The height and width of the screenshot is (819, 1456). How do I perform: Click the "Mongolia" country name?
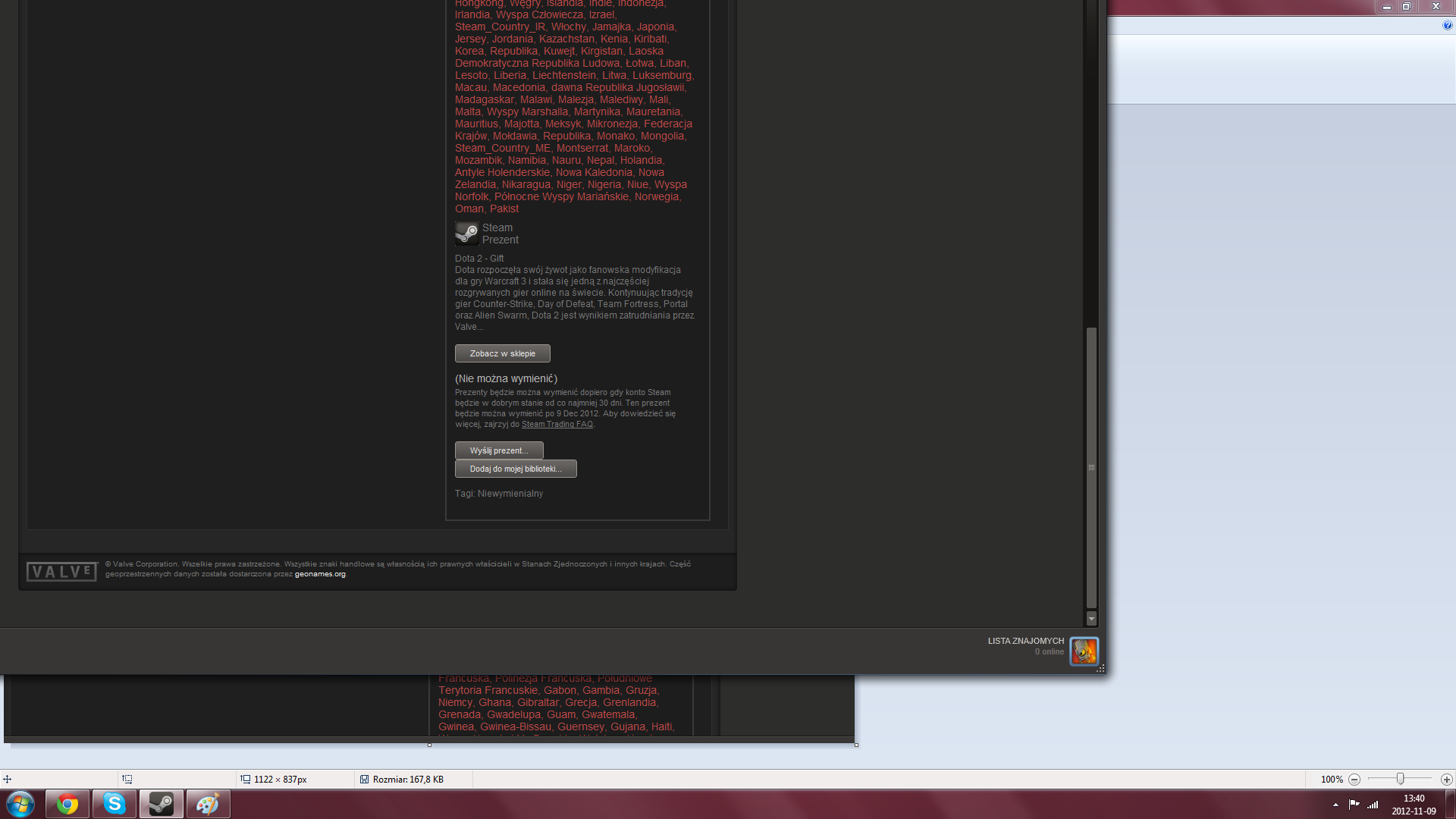tap(663, 136)
